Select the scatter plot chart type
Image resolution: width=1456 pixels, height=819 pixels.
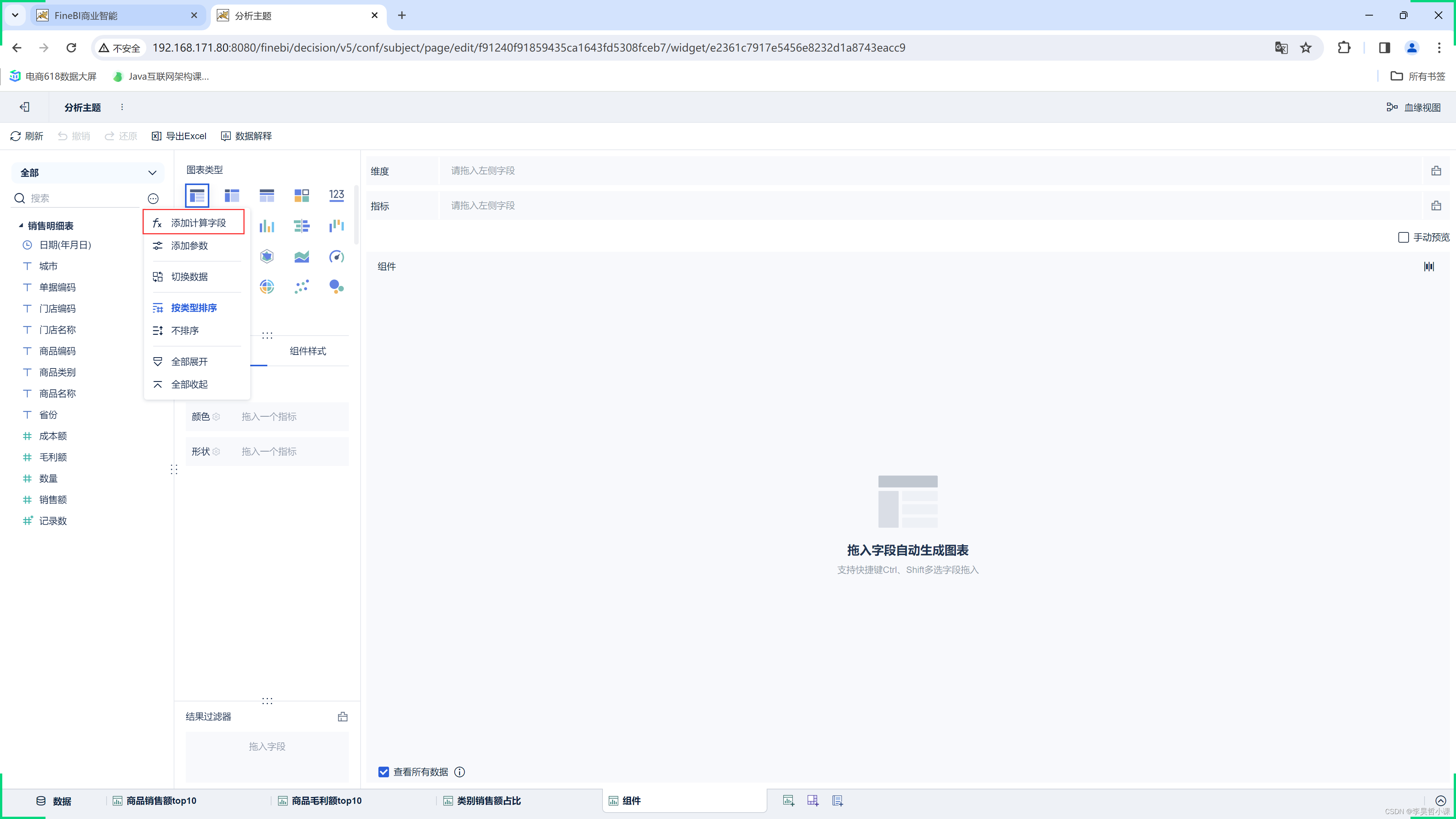[302, 287]
